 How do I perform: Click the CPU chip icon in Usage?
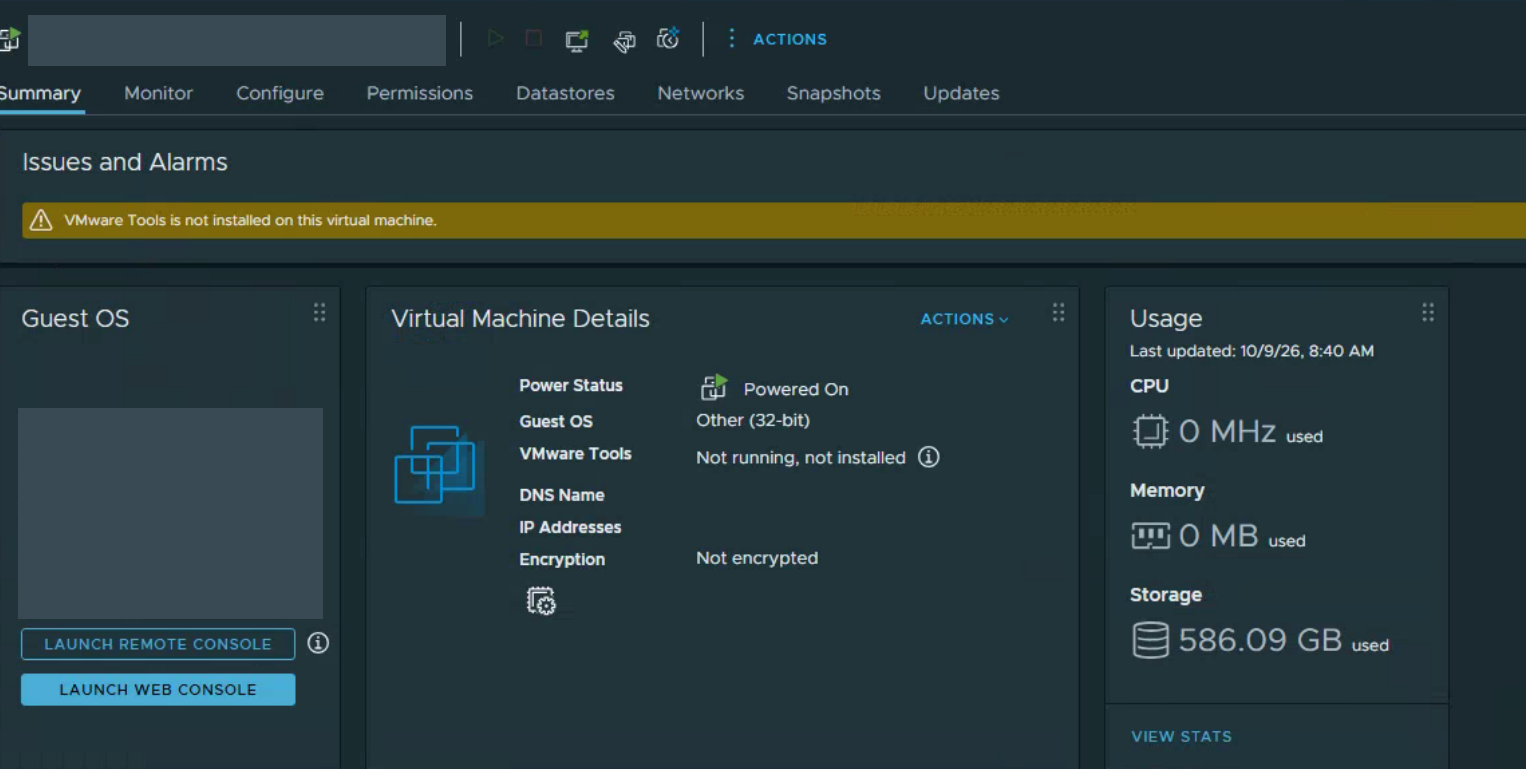click(1150, 432)
